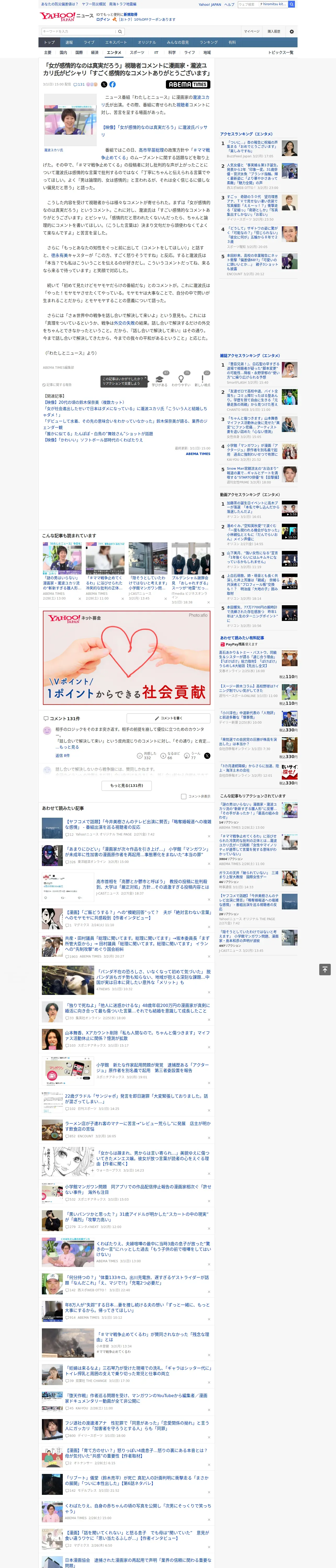Play video ranking item with 5:59 duration

[x=289, y=508]
